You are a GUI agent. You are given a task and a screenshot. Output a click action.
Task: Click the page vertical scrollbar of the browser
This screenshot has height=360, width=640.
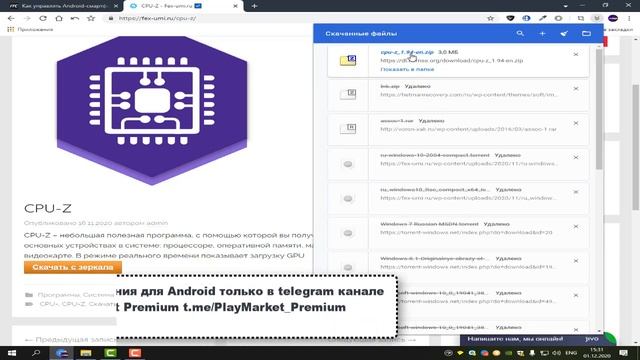point(636,147)
